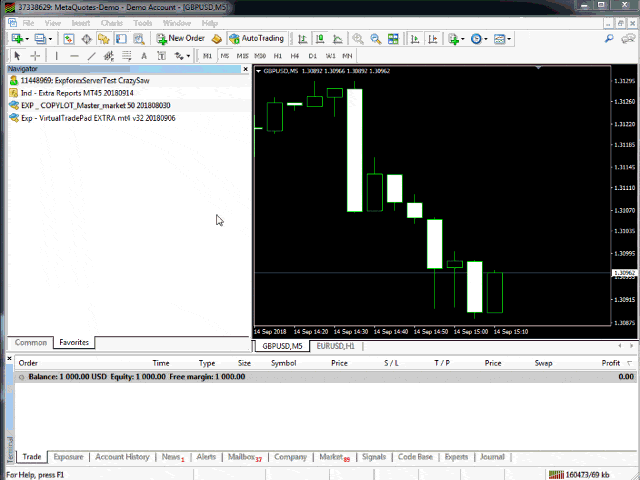The height and width of the screenshot is (480, 640).
Task: Open the new chart dropdown arrow
Action: pyautogui.click(x=27, y=39)
